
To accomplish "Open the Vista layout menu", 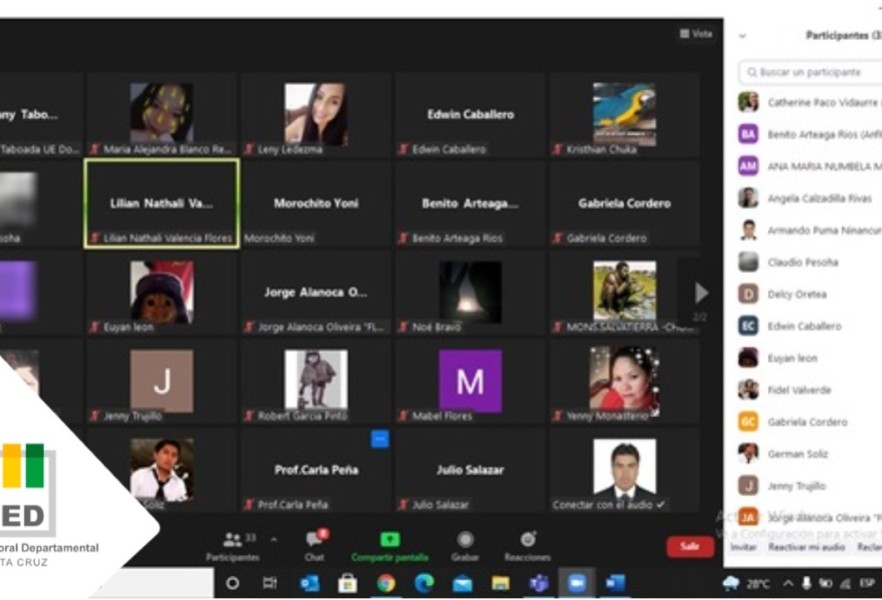I will click(x=697, y=34).
